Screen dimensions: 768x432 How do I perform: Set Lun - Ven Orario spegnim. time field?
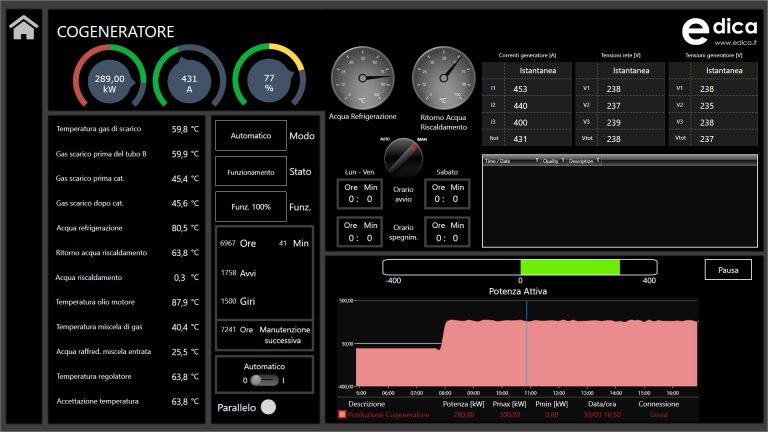click(360, 232)
